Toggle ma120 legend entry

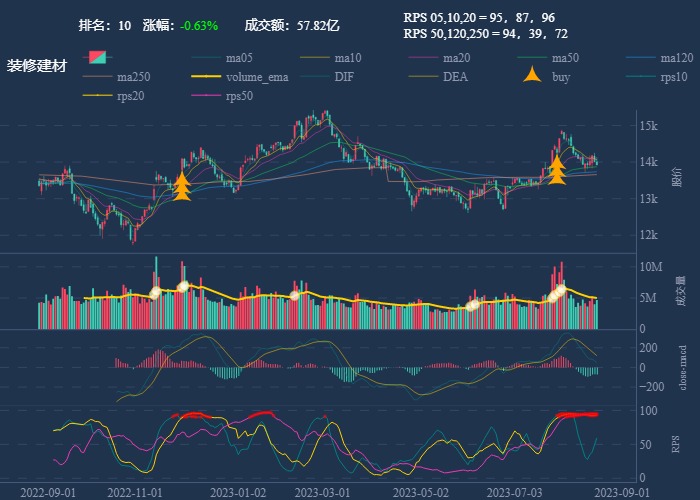[641, 58]
